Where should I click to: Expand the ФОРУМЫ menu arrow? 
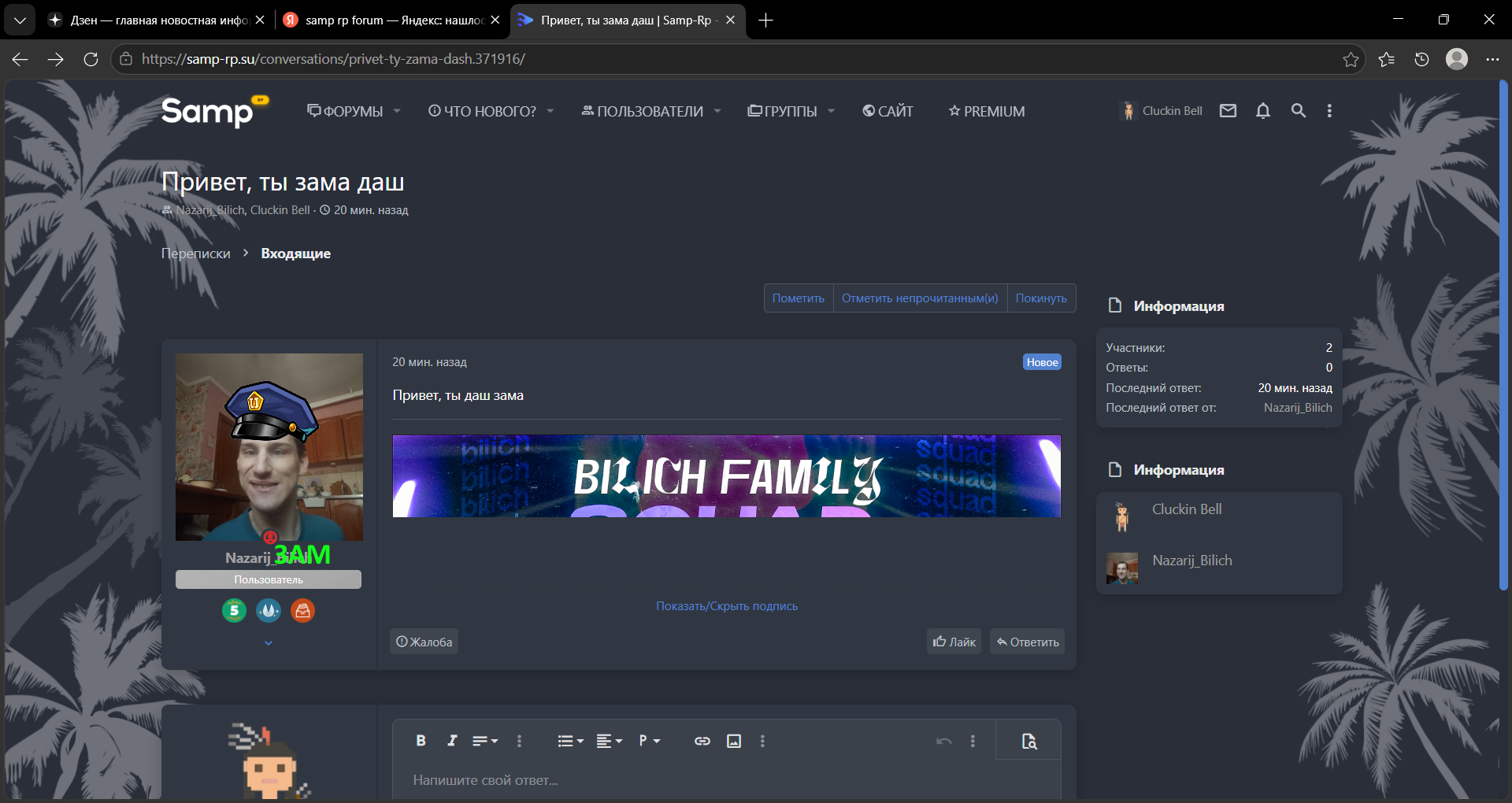397,111
